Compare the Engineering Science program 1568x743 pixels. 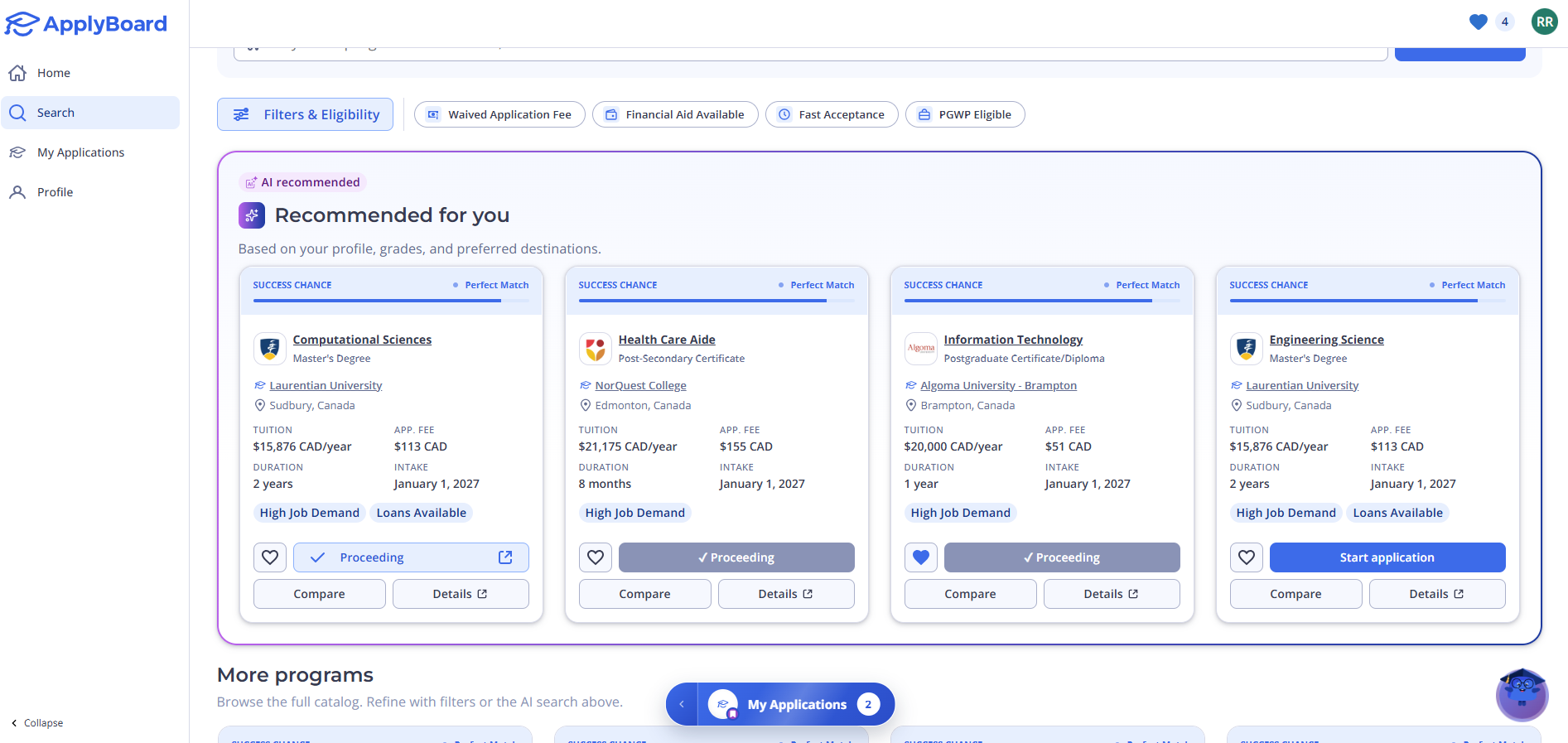point(1296,594)
